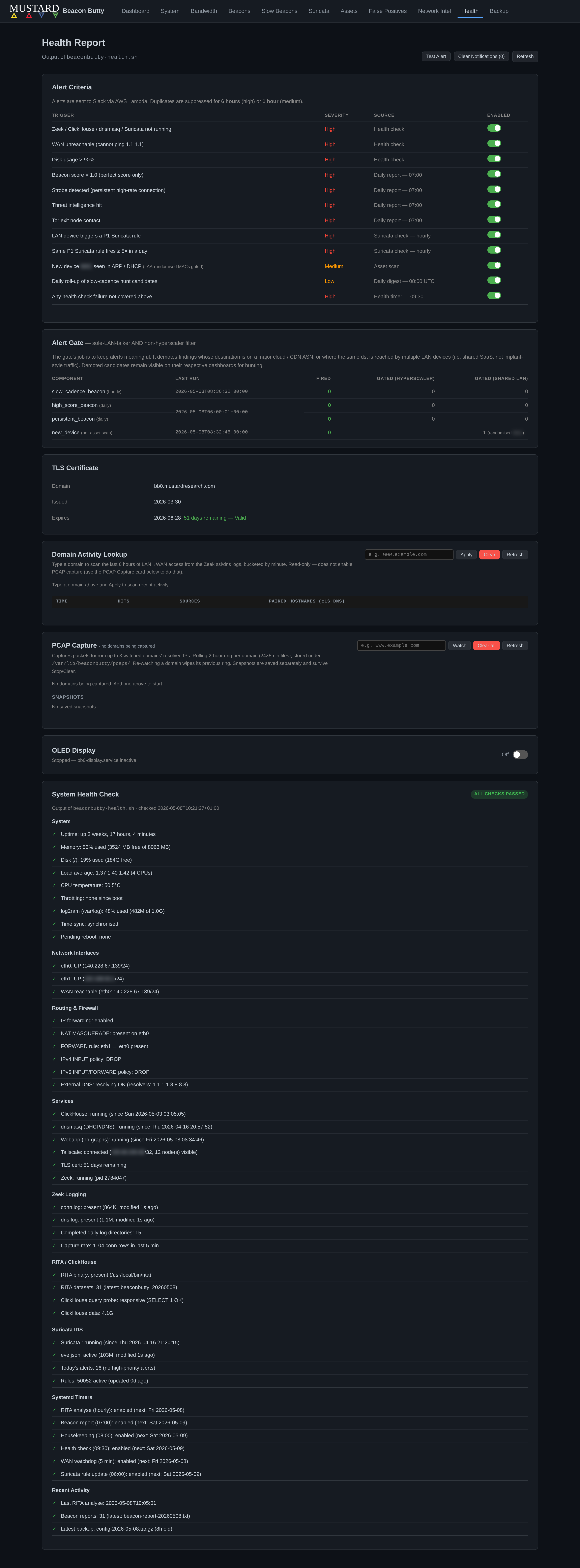Screen dimensions: 580x1568
Task: Click the new_device component name
Action: [66, 433]
